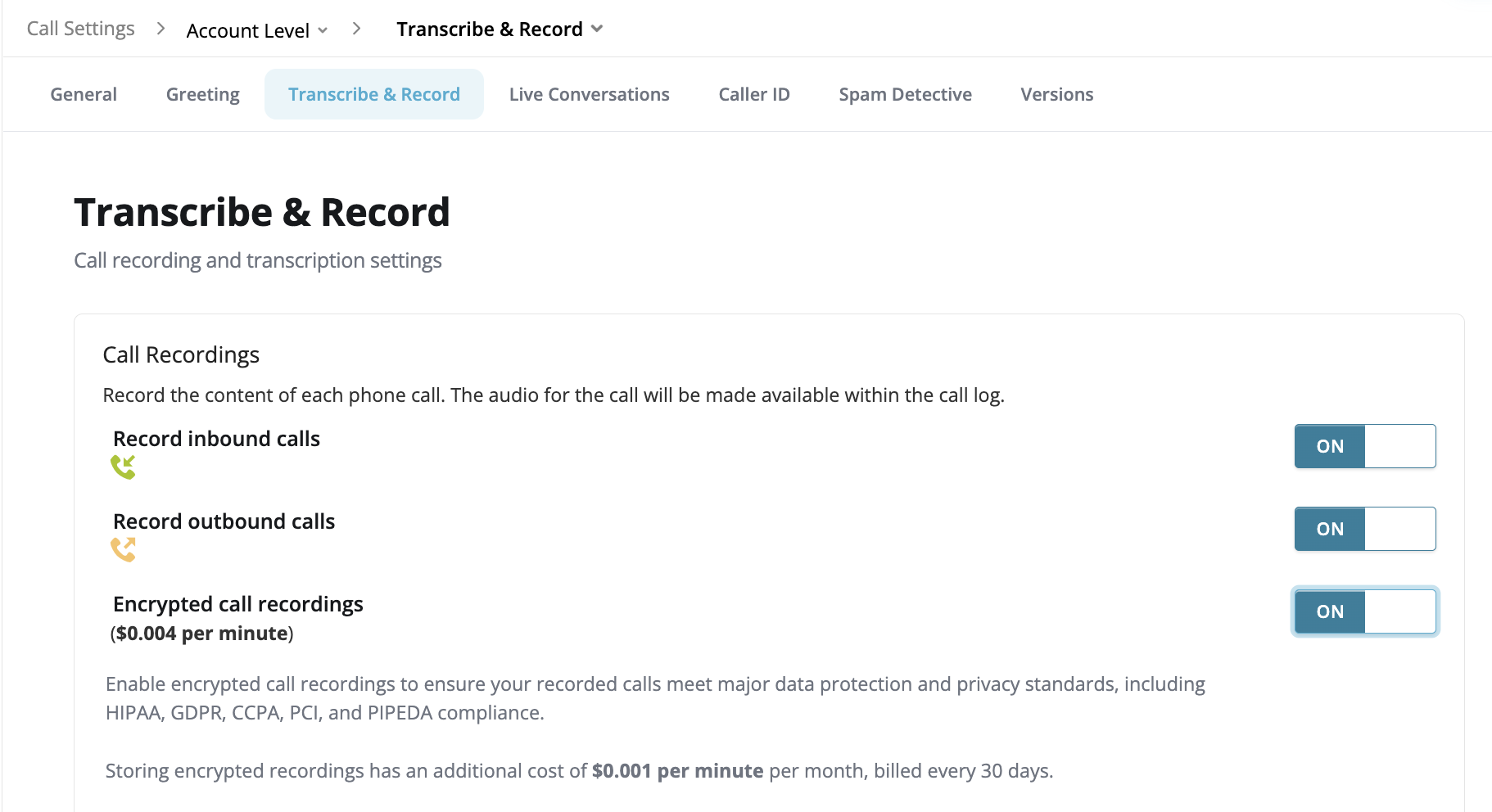Screen dimensions: 1492x812
Task: Click the Record inbound calls label
Action: click(x=216, y=439)
